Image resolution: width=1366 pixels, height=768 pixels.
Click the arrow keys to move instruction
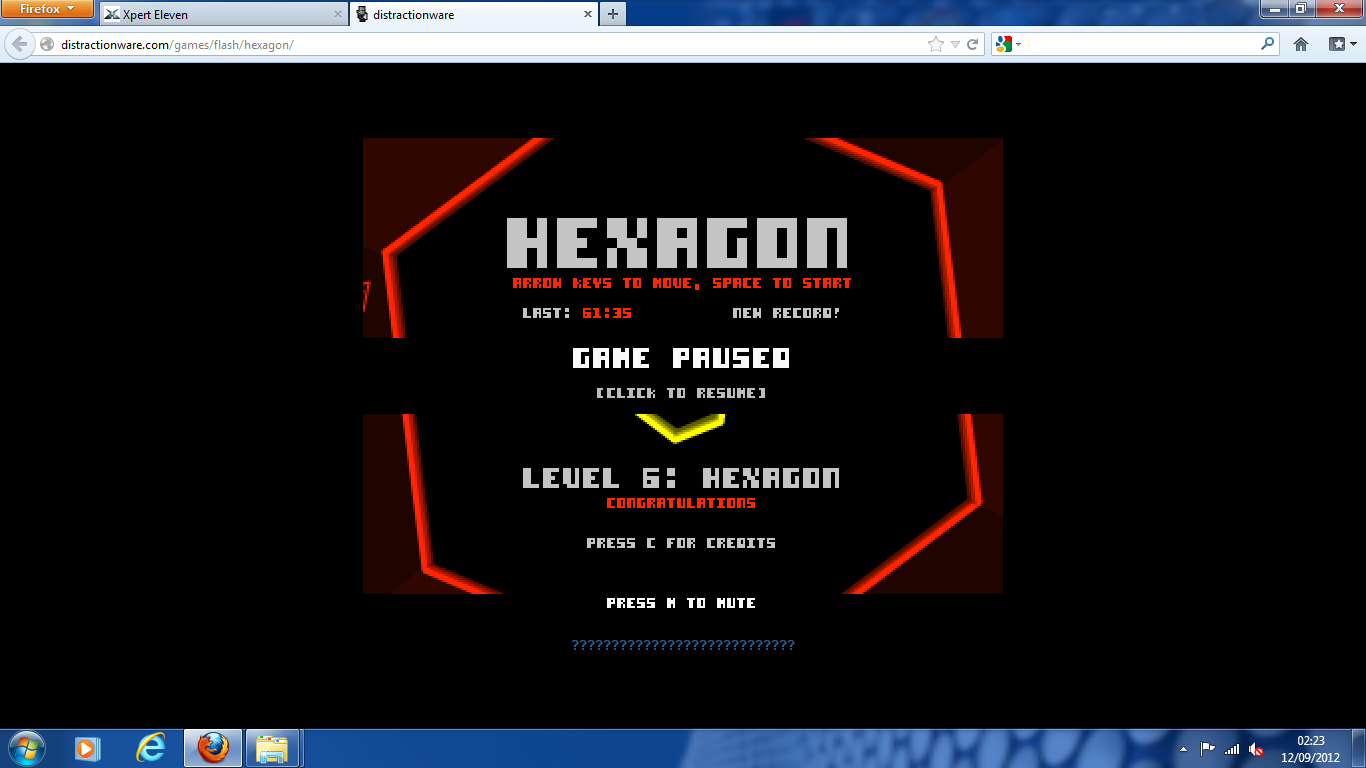pyautogui.click(x=682, y=284)
